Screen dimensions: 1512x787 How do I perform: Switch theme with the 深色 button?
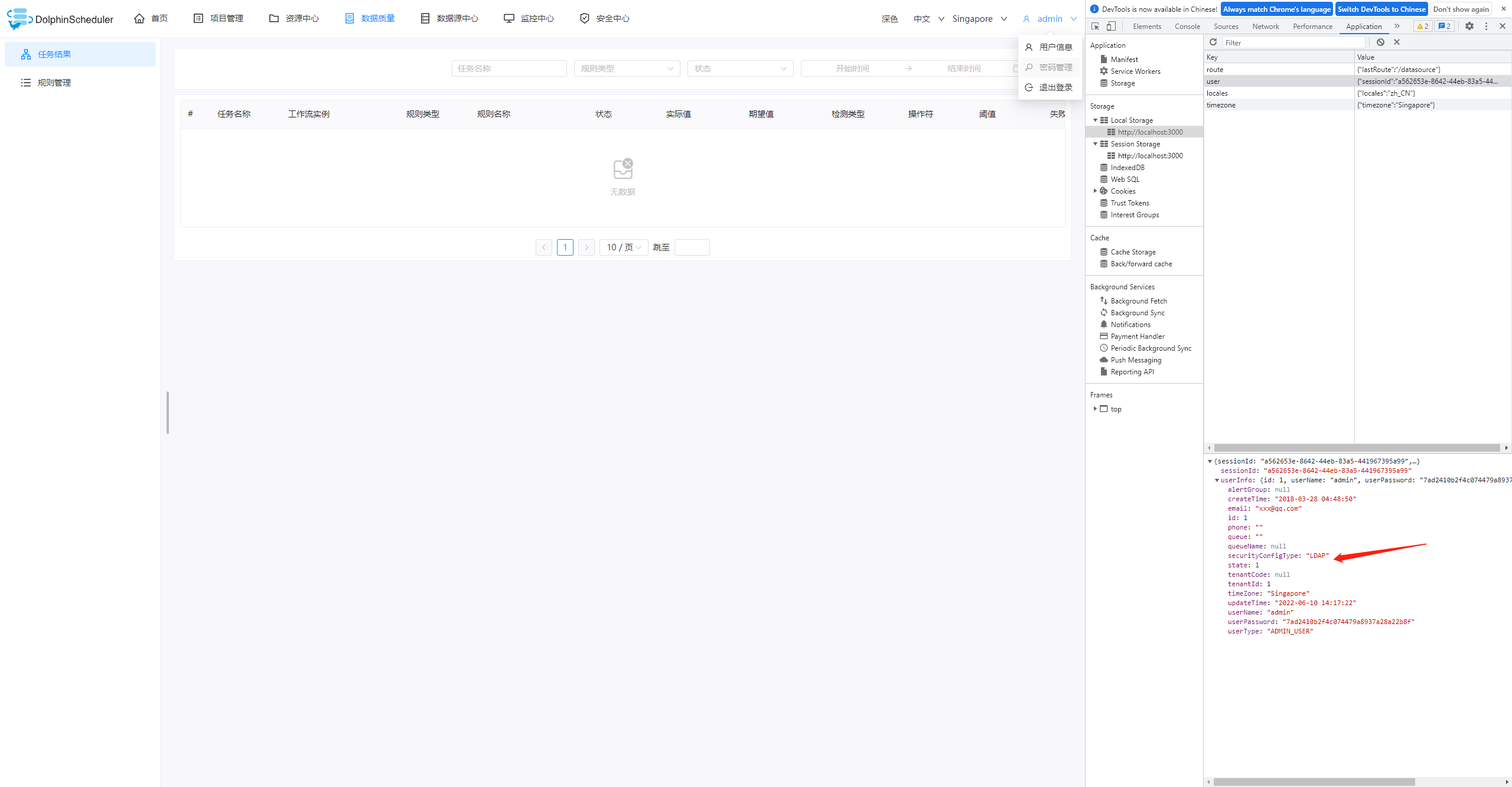tap(889, 19)
